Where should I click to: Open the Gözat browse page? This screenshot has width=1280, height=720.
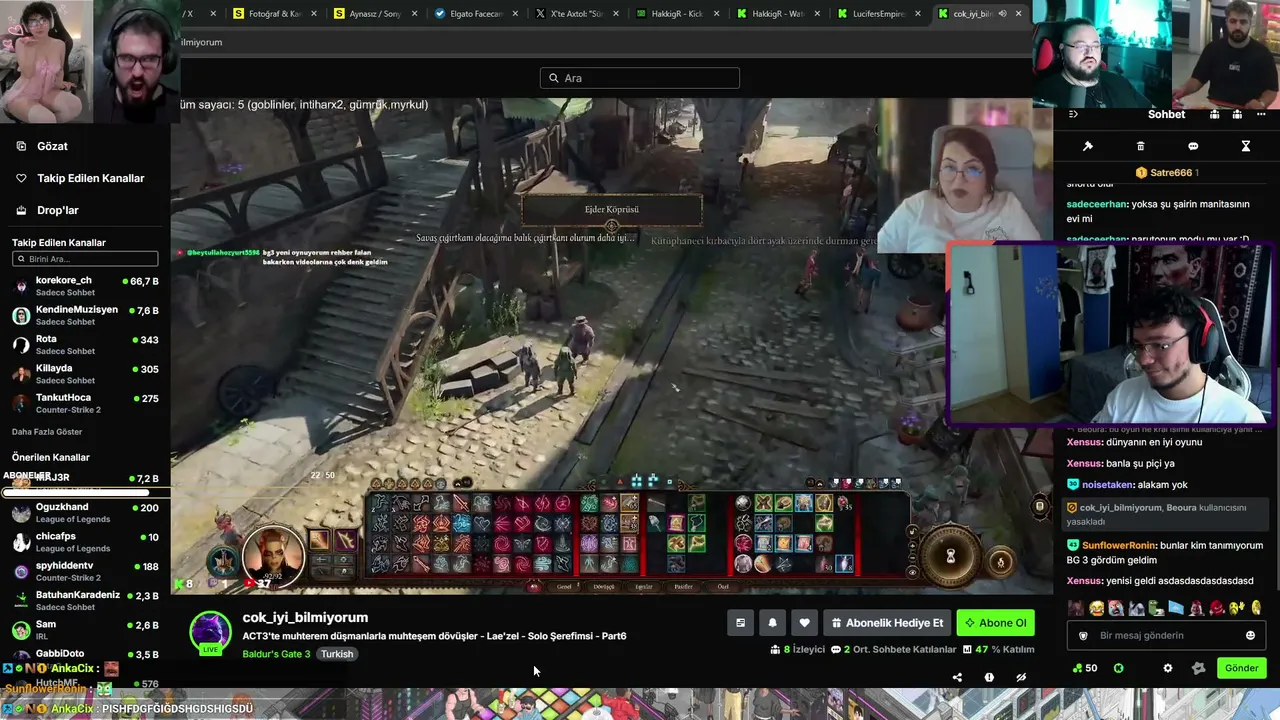(42, 146)
